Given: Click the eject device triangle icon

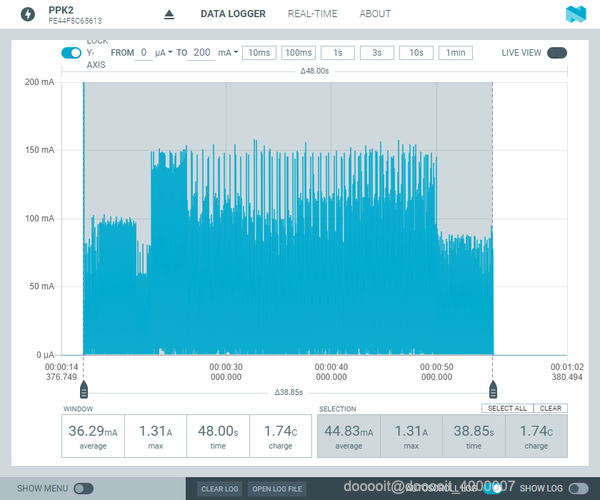Looking at the screenshot, I should coord(169,15).
